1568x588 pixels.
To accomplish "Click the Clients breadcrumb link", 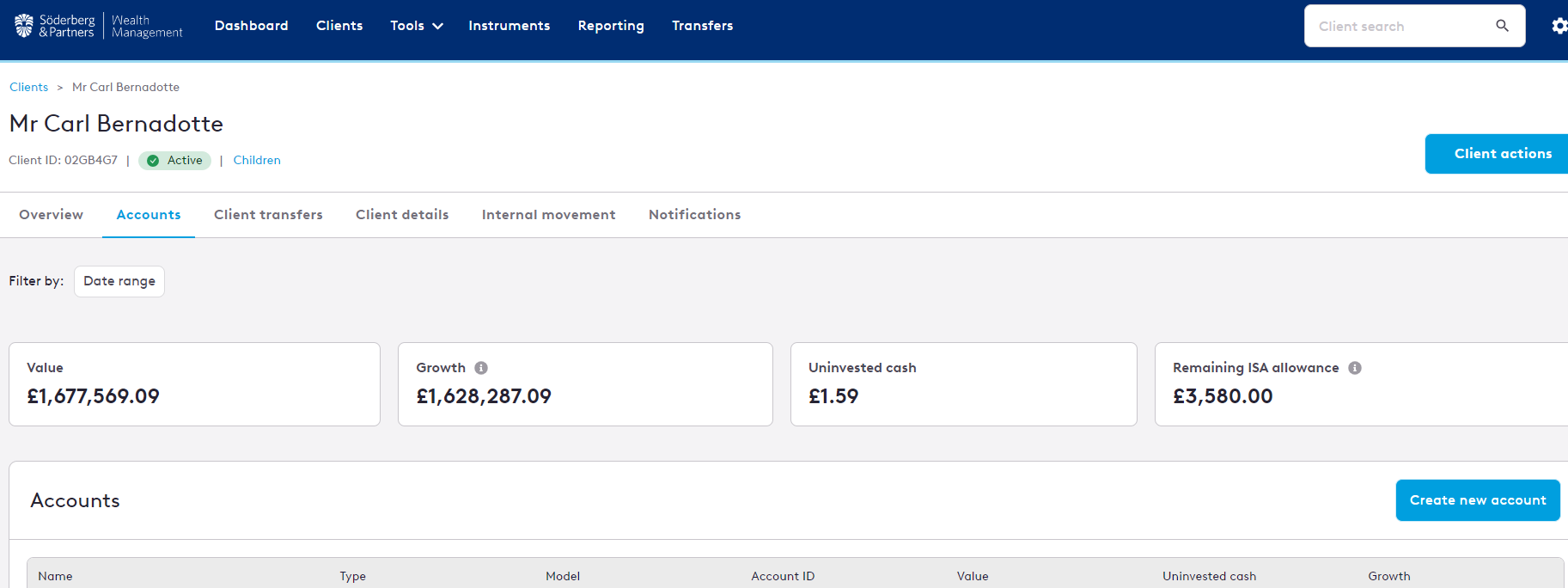I will 28,87.
